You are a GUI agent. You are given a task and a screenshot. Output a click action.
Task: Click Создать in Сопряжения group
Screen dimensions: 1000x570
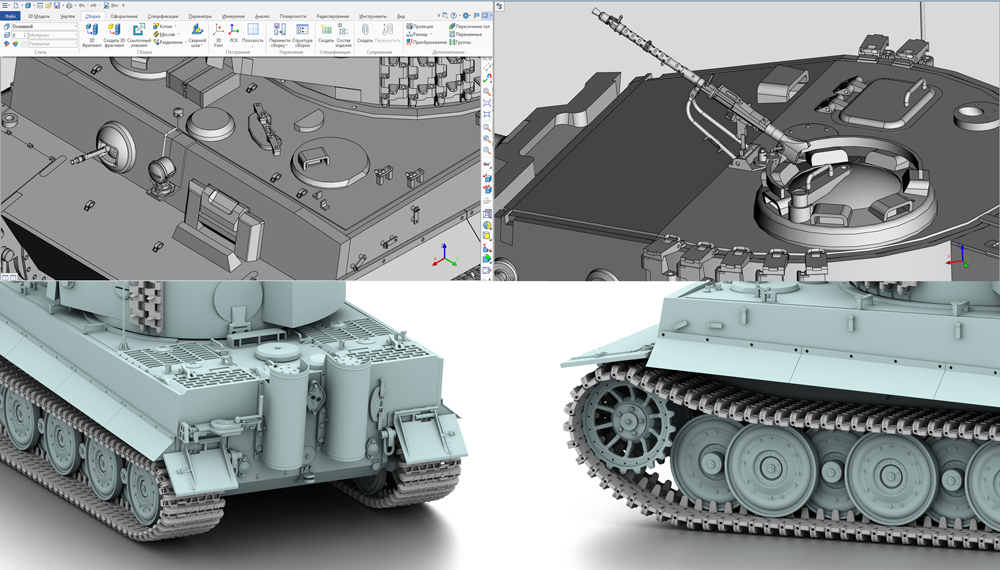point(365,34)
